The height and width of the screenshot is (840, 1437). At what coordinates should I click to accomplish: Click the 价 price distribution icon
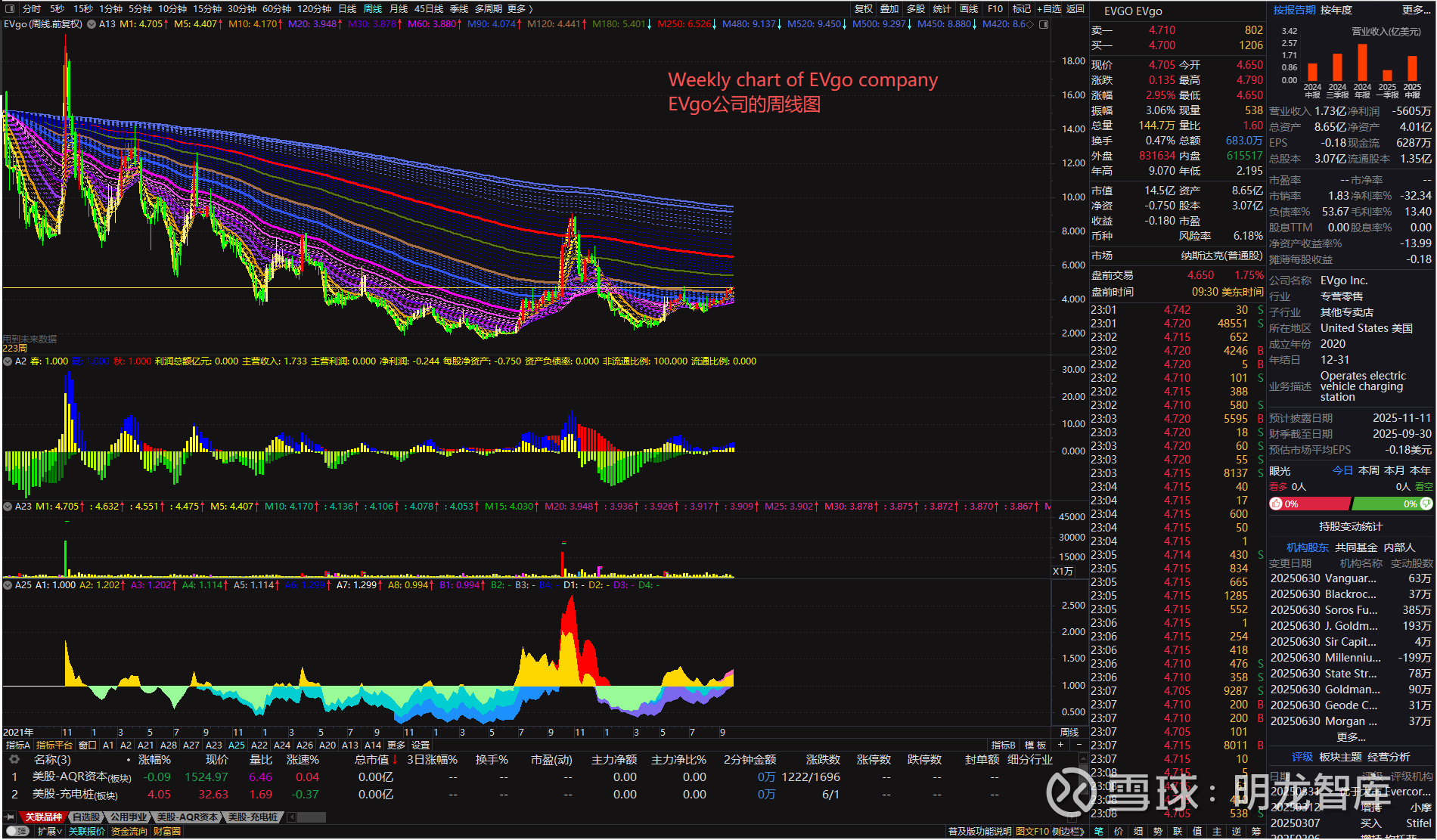[1119, 831]
